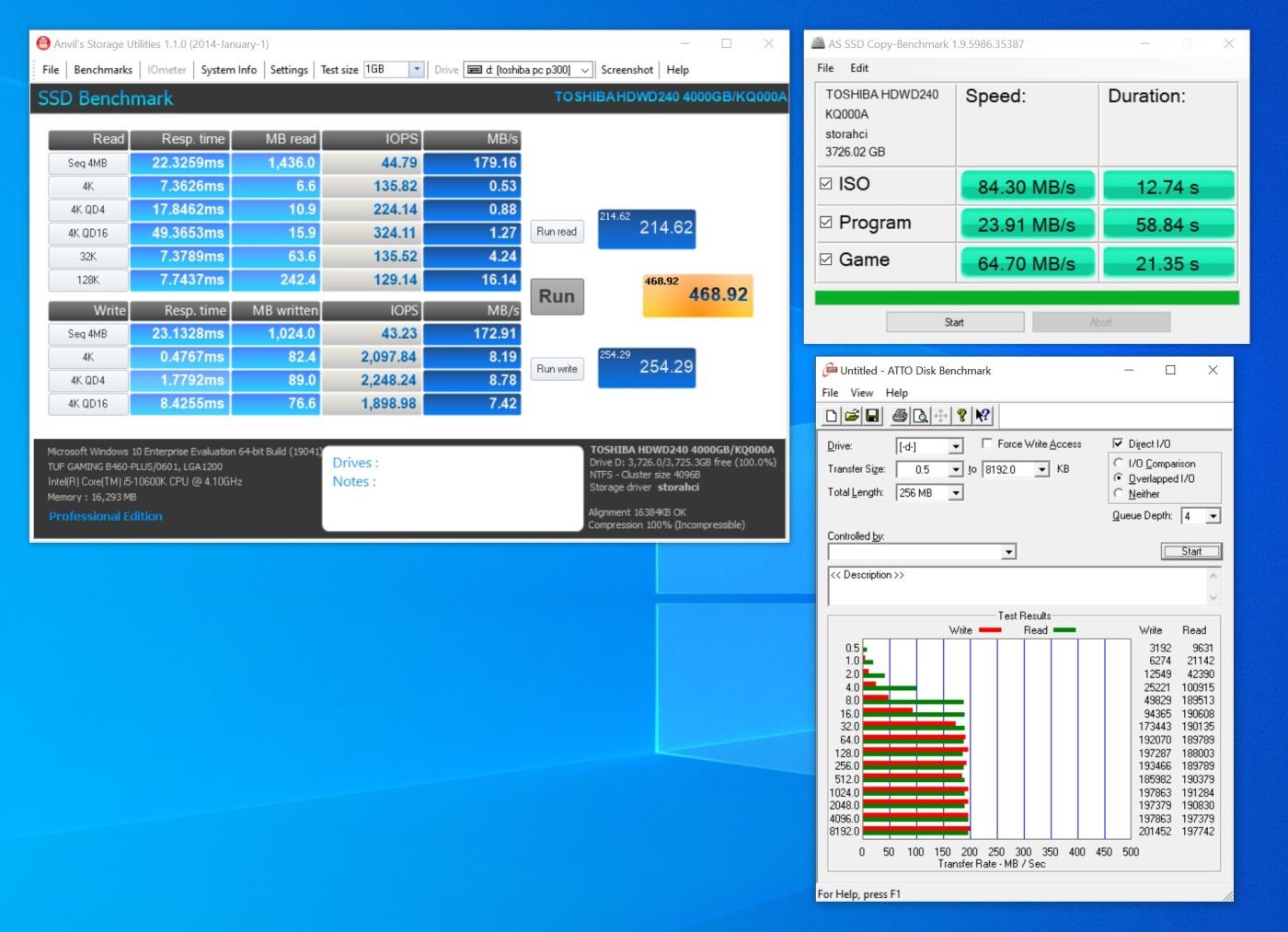Open the Total Length 256 MB dropdown
The height and width of the screenshot is (932, 1288).
click(x=956, y=493)
